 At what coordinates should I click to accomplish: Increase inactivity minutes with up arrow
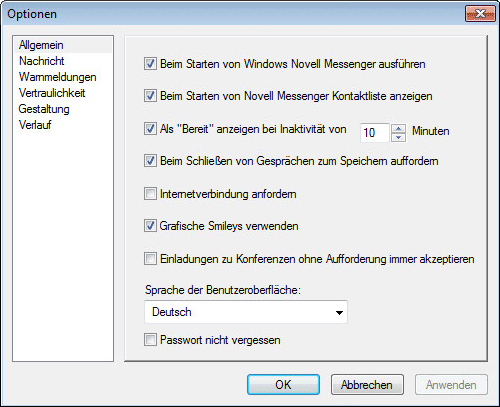[x=398, y=128]
